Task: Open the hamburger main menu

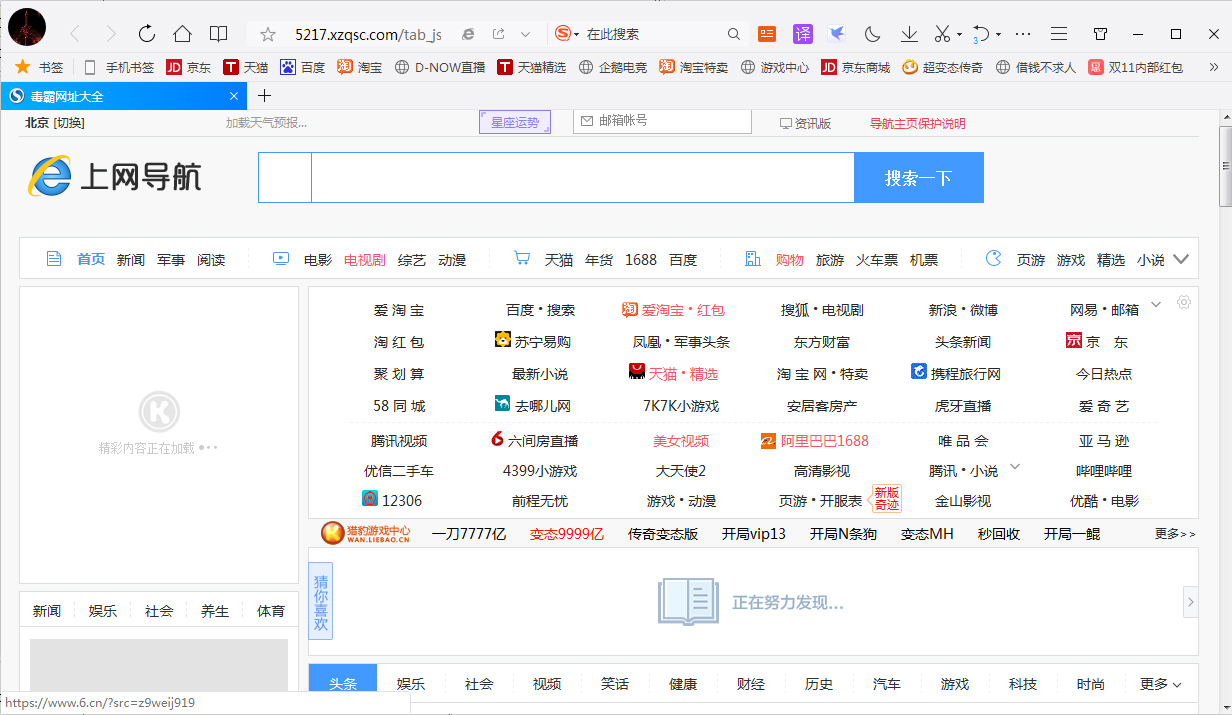Action: 1058,33
